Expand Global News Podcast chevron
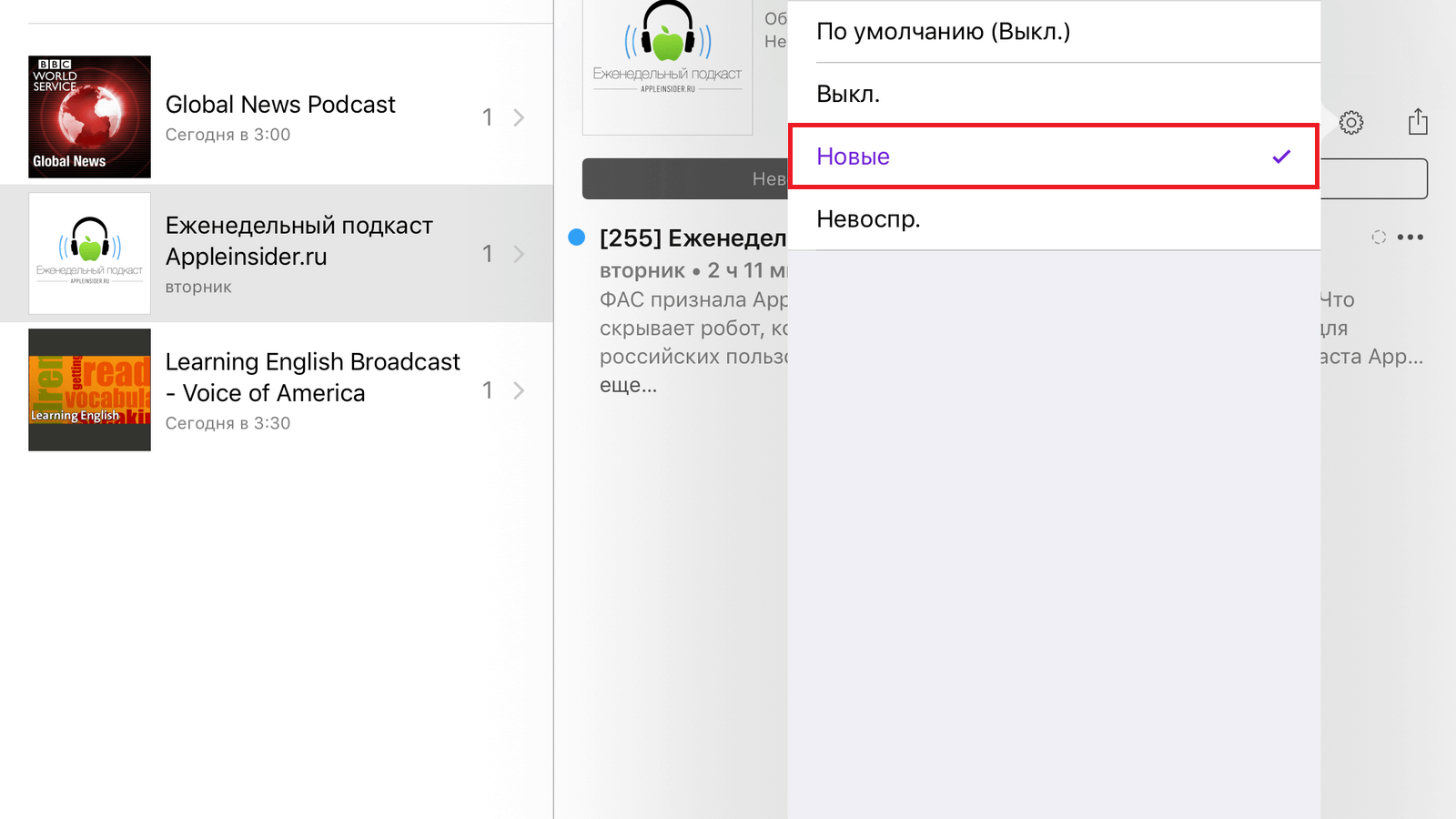Screen dimensions: 1456x819 click(519, 117)
